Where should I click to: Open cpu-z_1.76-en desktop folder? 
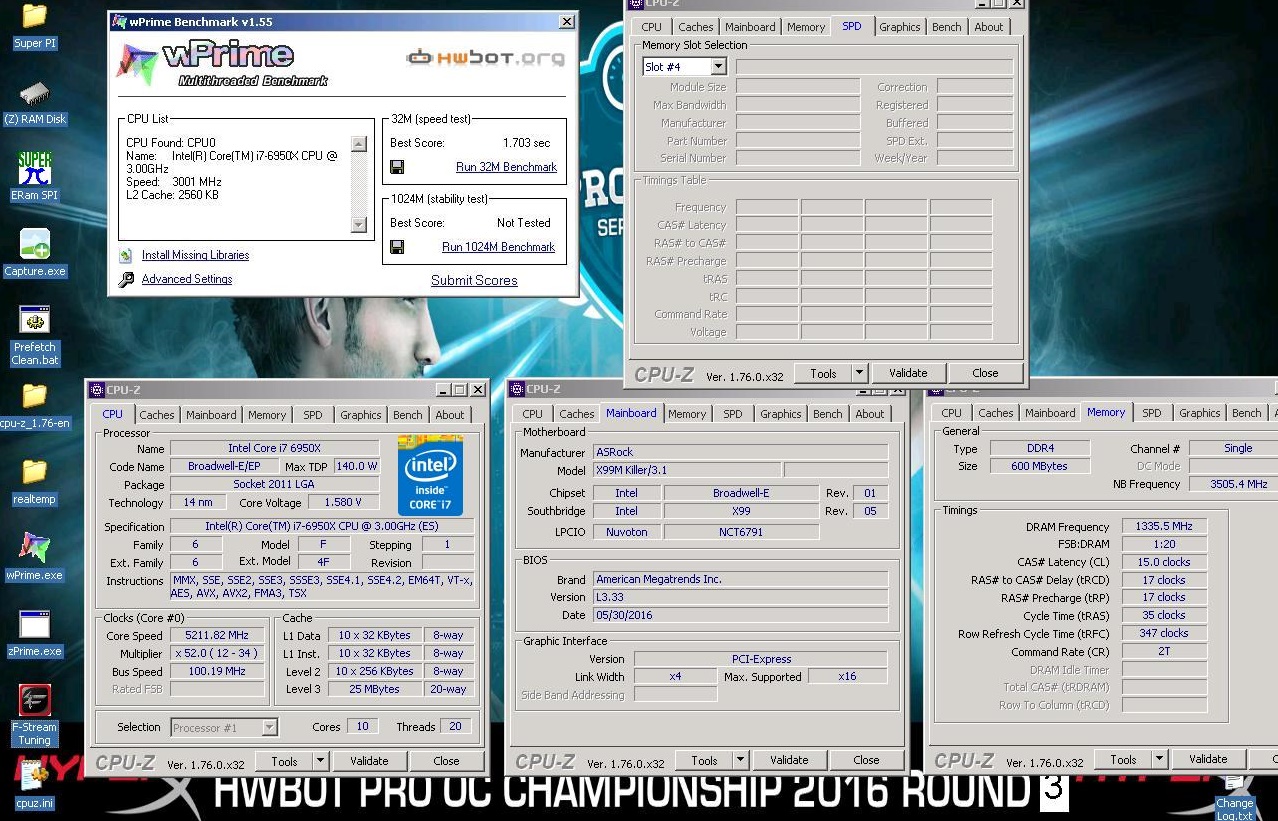click(34, 404)
